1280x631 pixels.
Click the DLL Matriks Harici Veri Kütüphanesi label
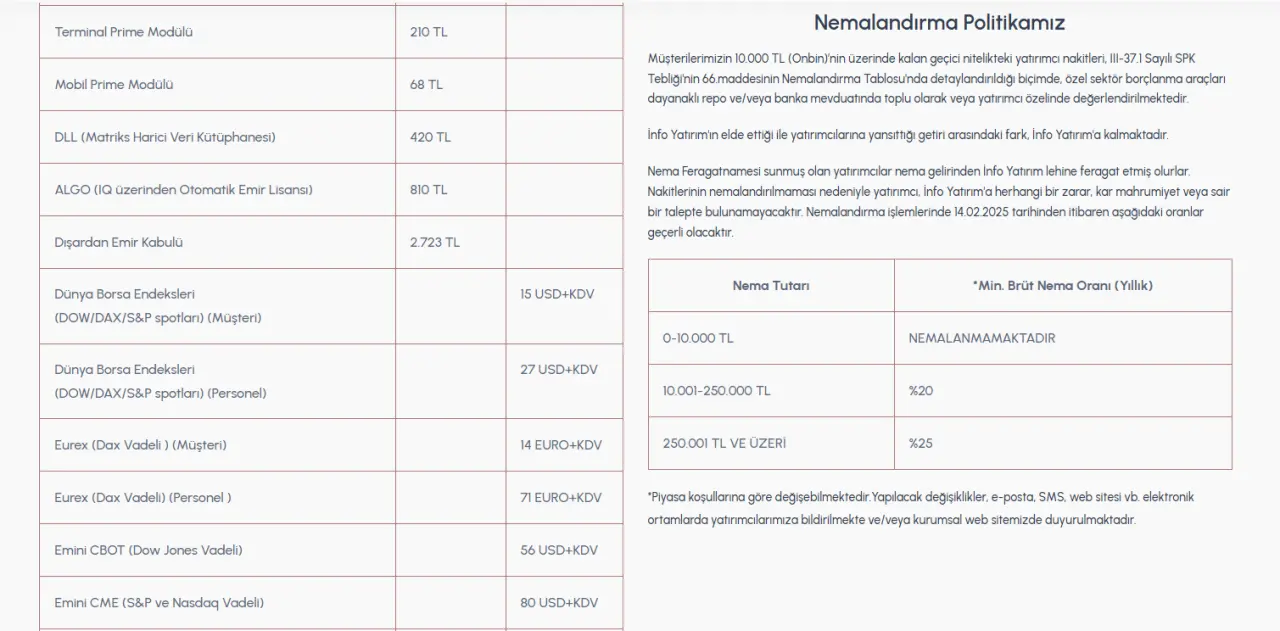pos(165,137)
